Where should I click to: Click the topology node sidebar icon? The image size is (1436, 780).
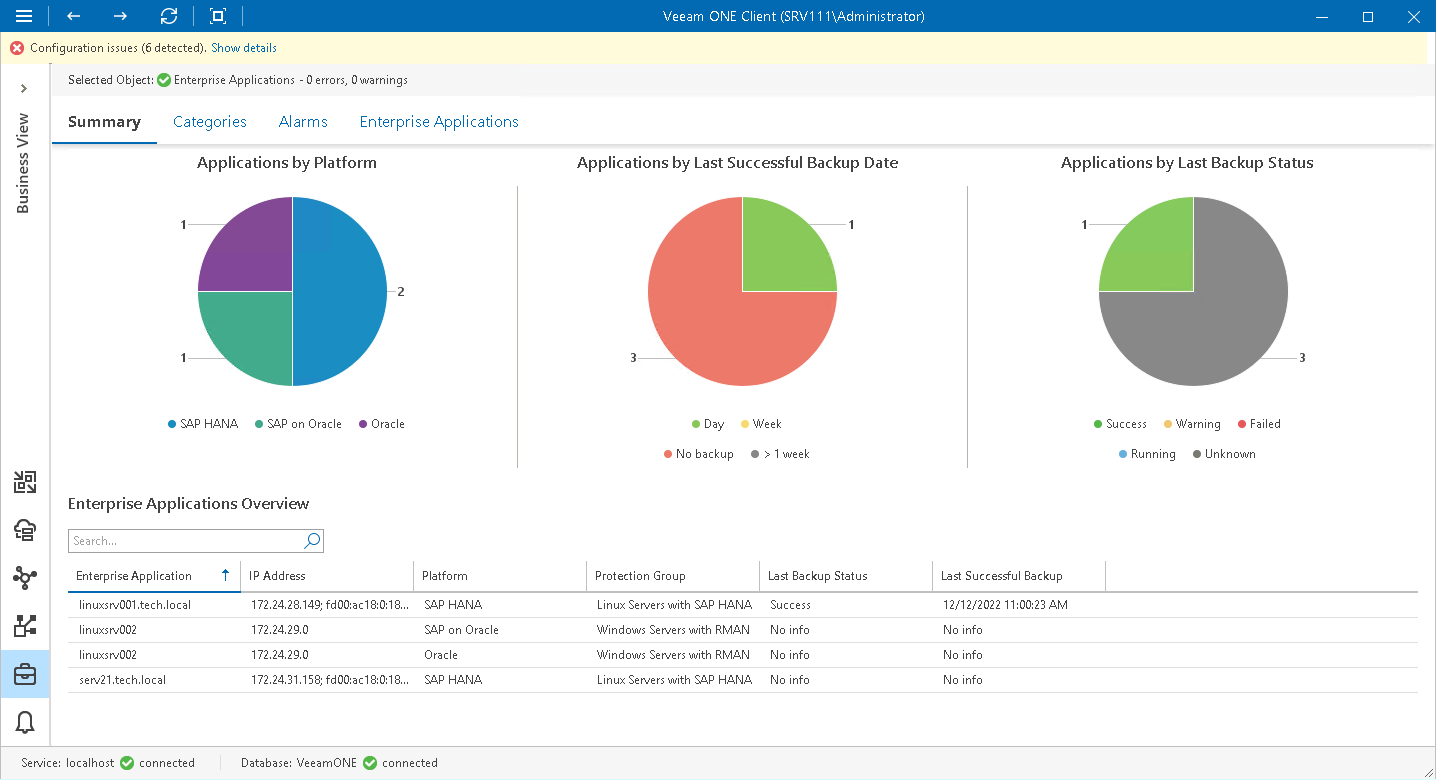[24, 578]
